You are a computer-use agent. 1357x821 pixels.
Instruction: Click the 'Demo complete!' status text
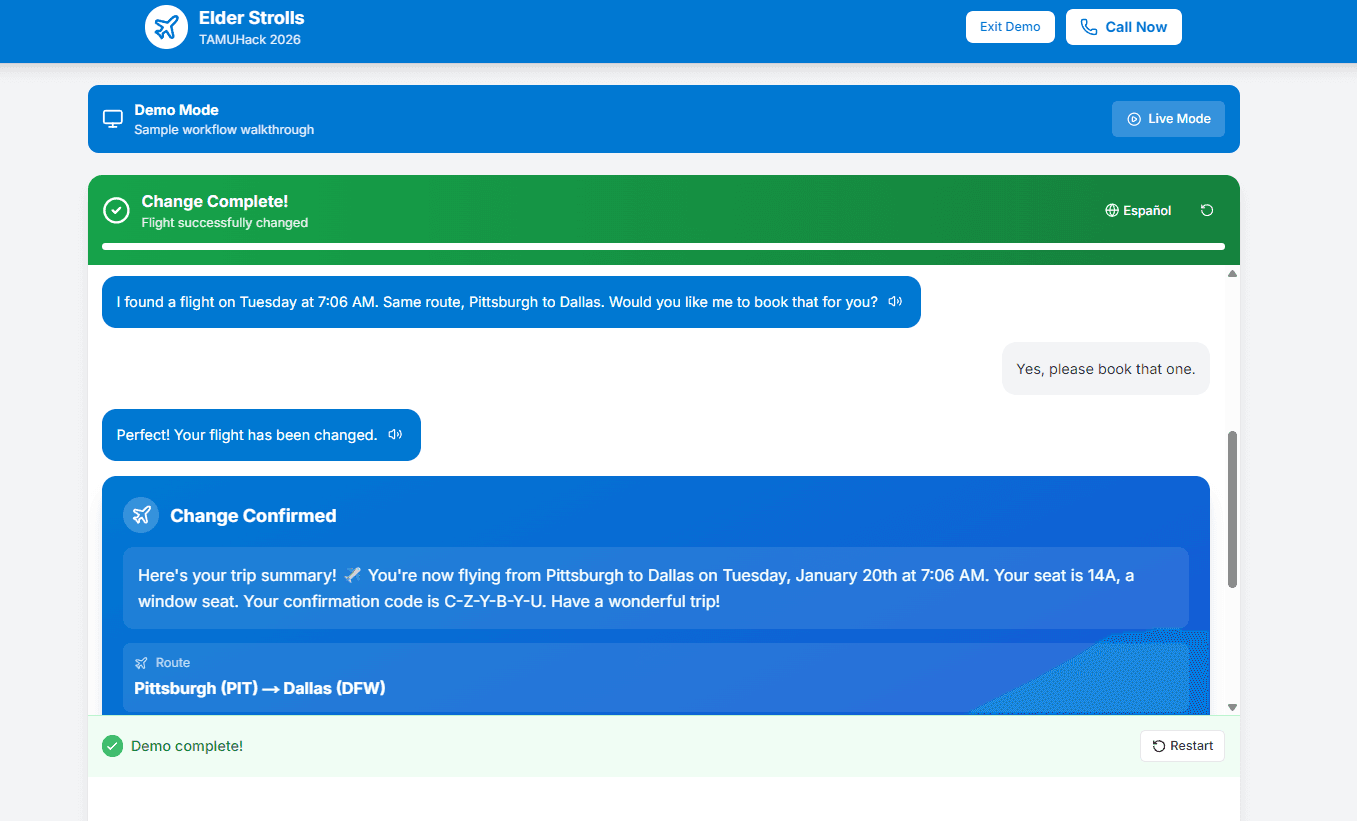click(187, 746)
